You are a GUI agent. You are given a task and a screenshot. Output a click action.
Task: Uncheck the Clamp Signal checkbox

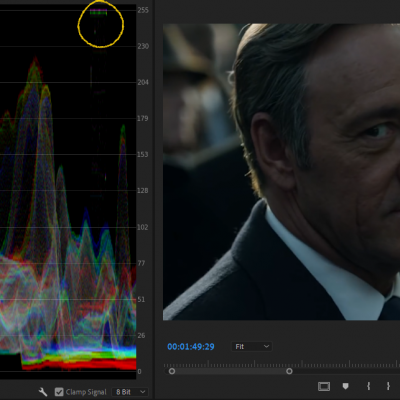coord(59,392)
